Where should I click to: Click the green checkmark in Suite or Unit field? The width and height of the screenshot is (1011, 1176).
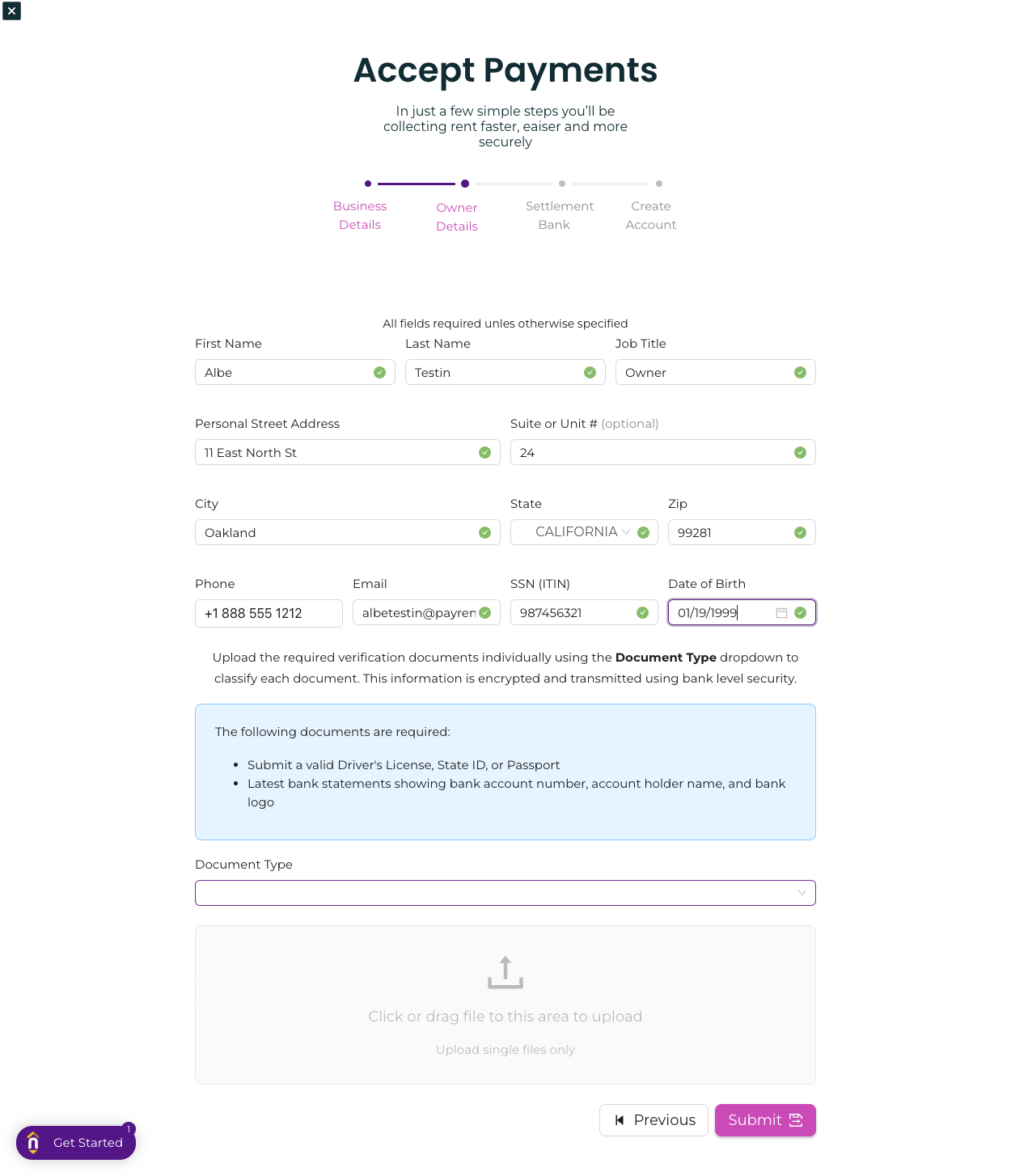tap(800, 452)
